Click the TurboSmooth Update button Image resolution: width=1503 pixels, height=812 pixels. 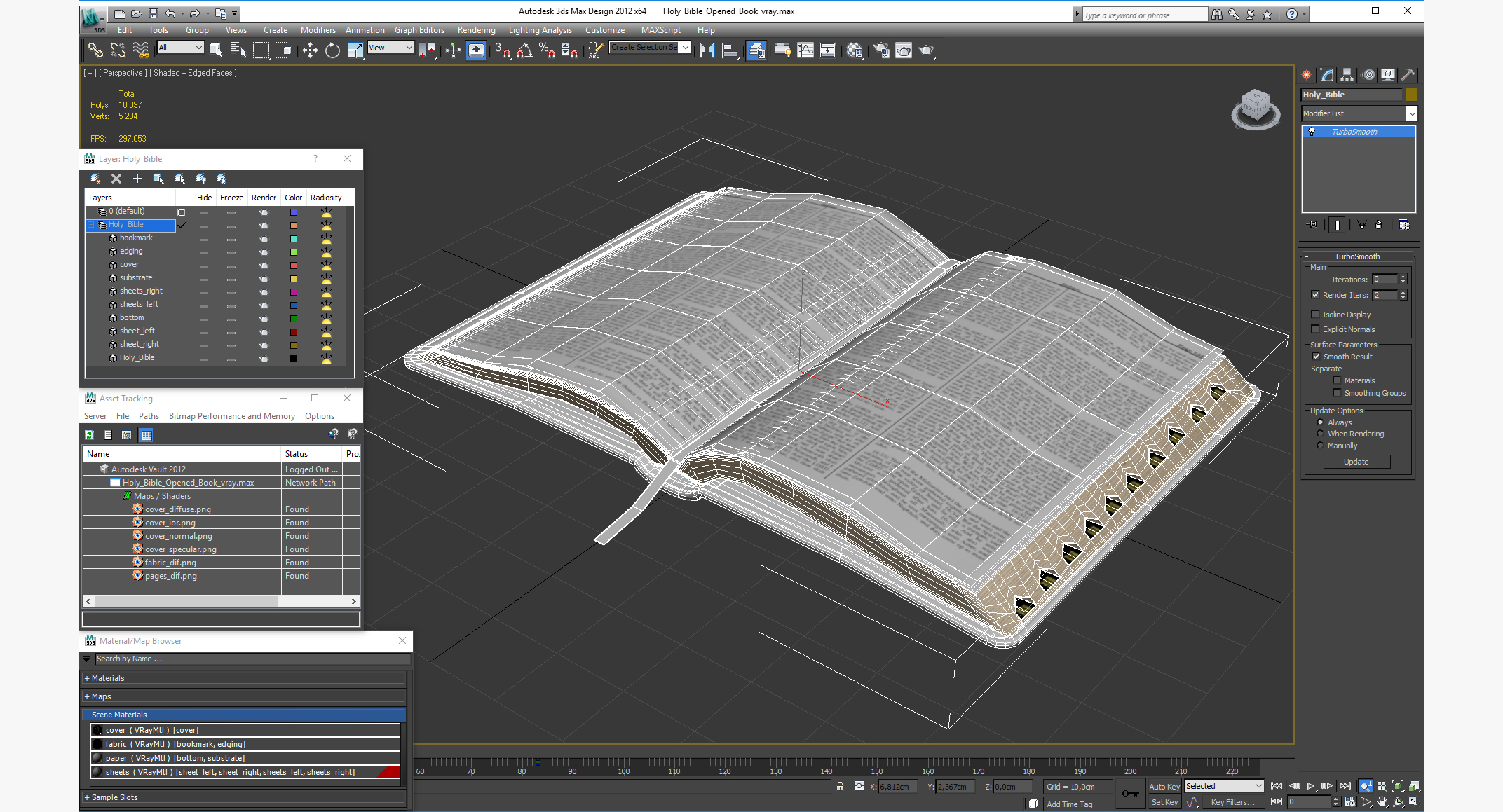(x=1356, y=462)
